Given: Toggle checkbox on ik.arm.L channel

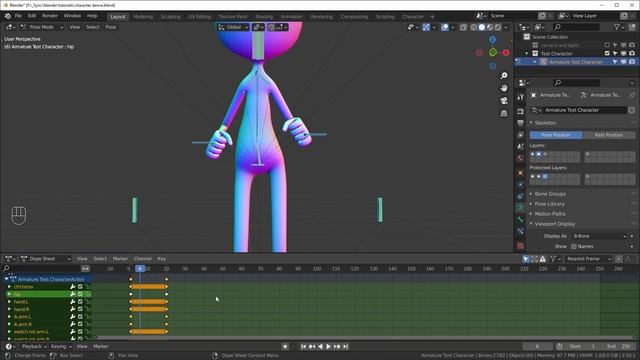Looking at the screenshot, I should [x=80, y=317].
